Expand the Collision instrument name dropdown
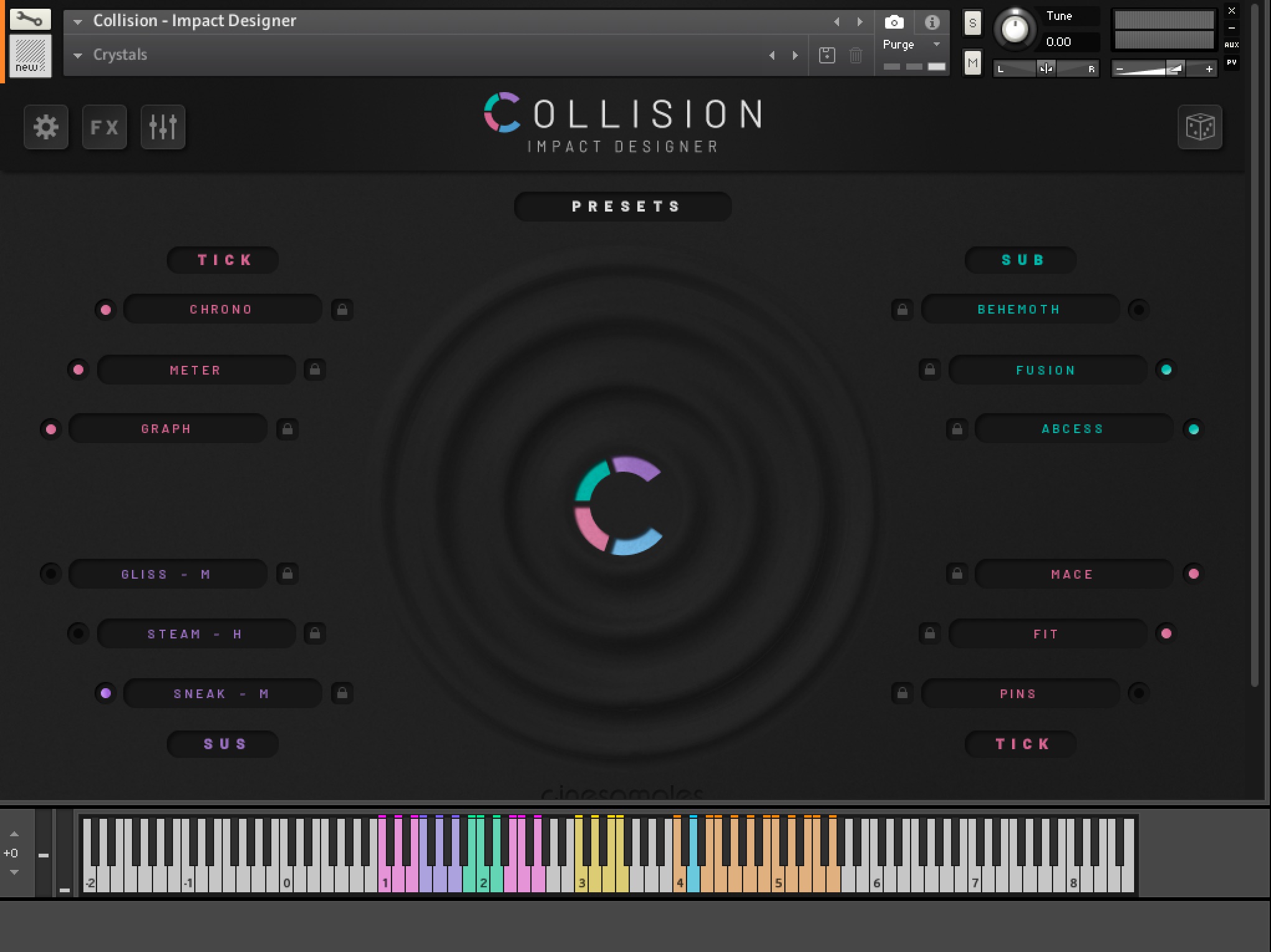Screen dimensions: 1271x952 78,22
